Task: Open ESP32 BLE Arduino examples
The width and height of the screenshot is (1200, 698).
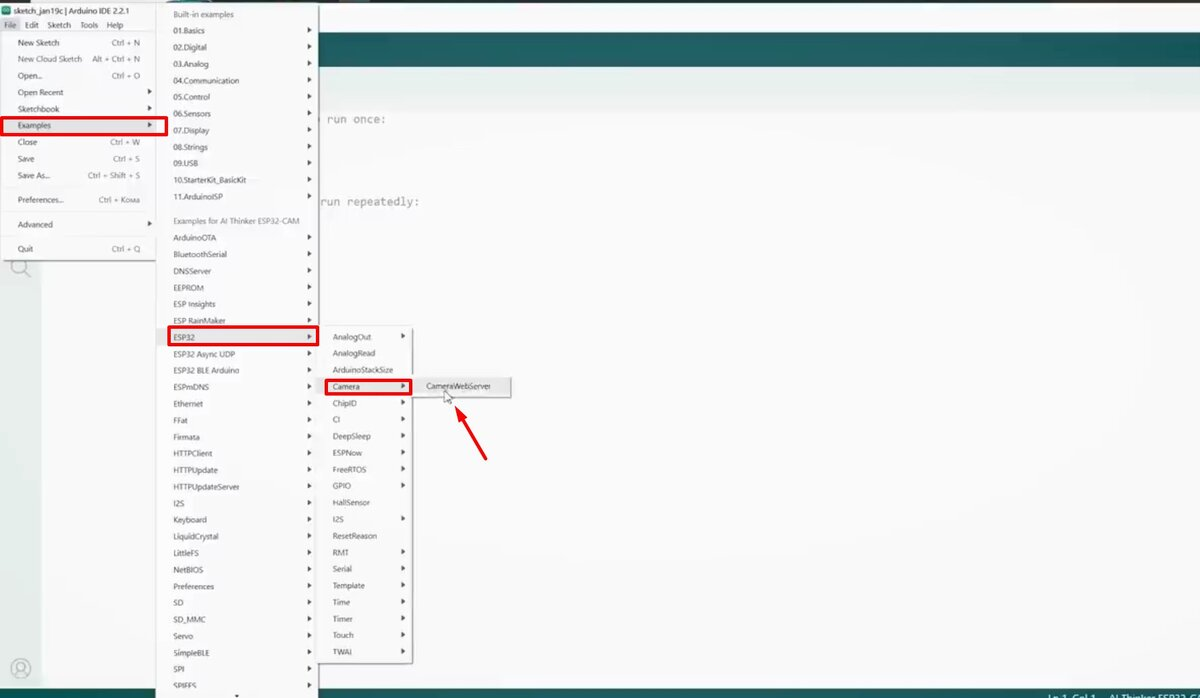Action: pos(238,370)
